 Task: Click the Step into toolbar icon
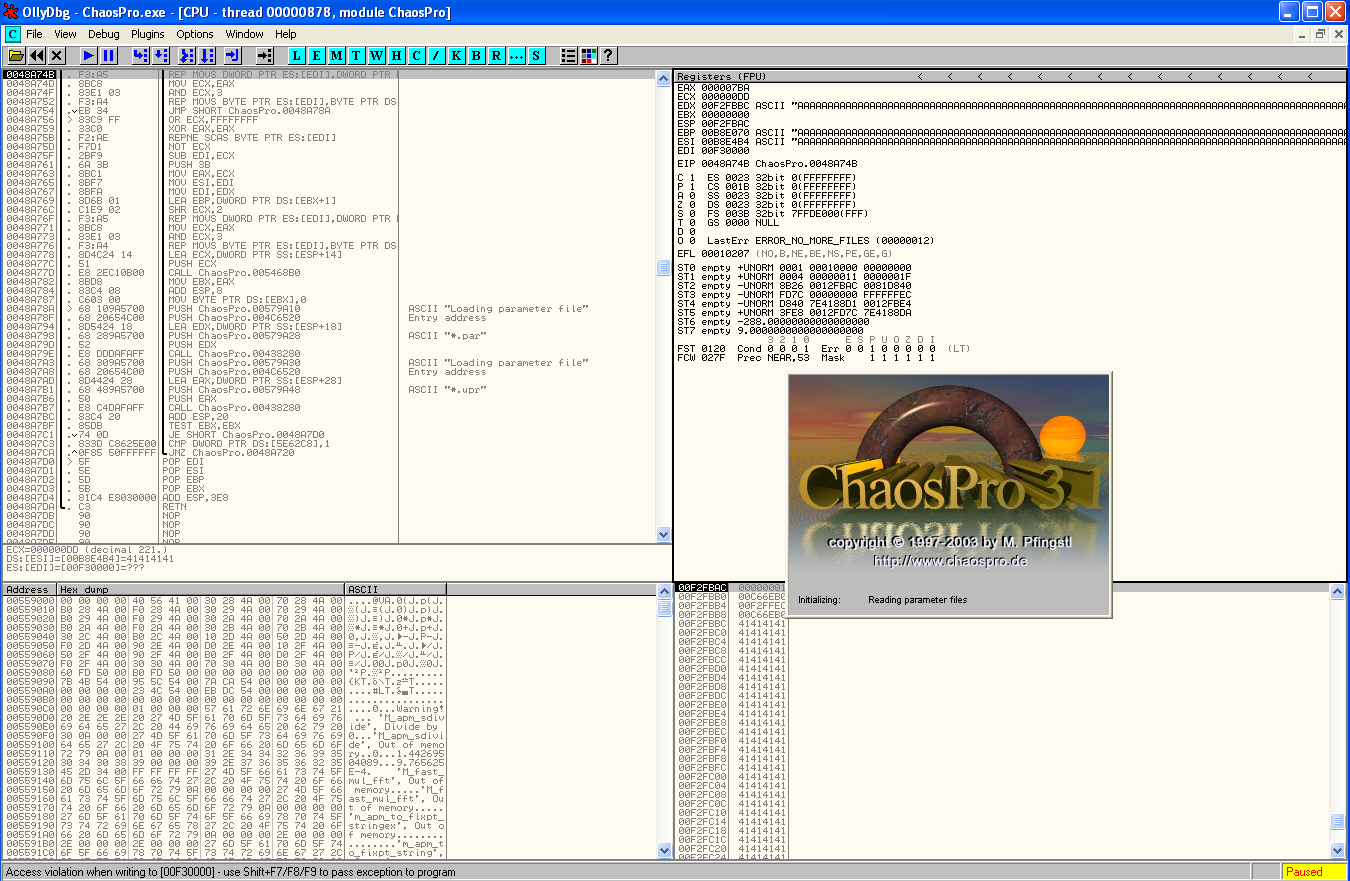click(x=140, y=56)
